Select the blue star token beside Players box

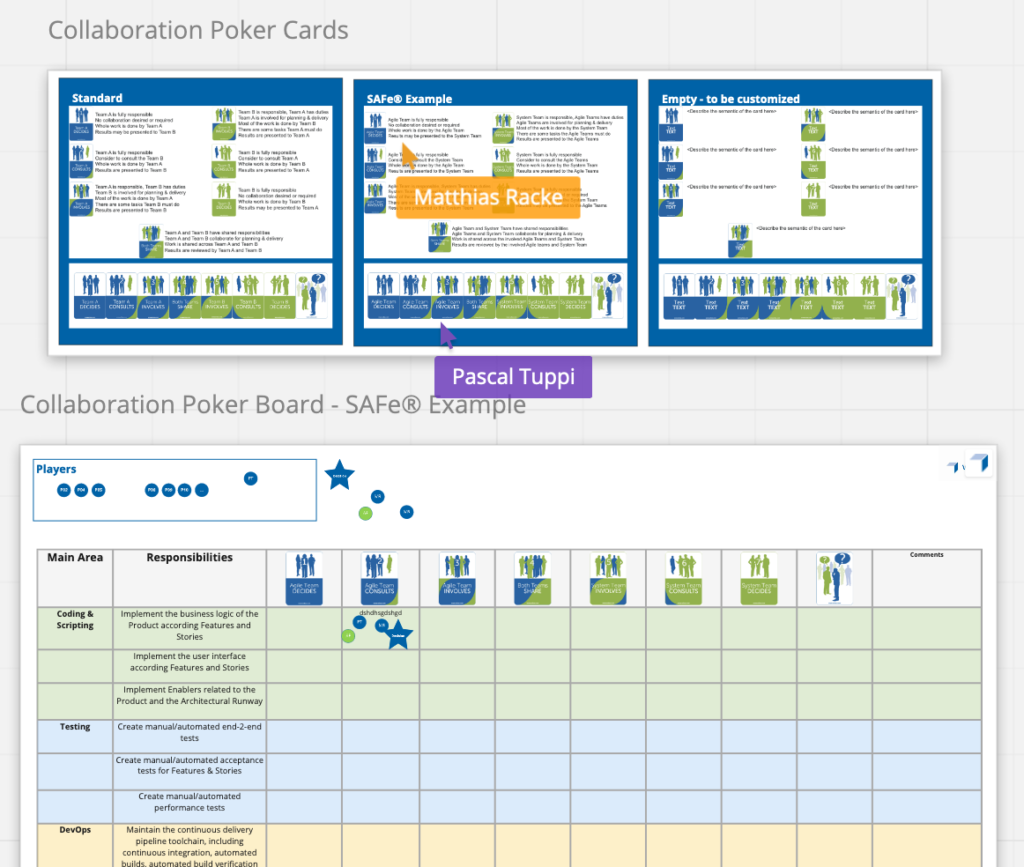tap(340, 475)
